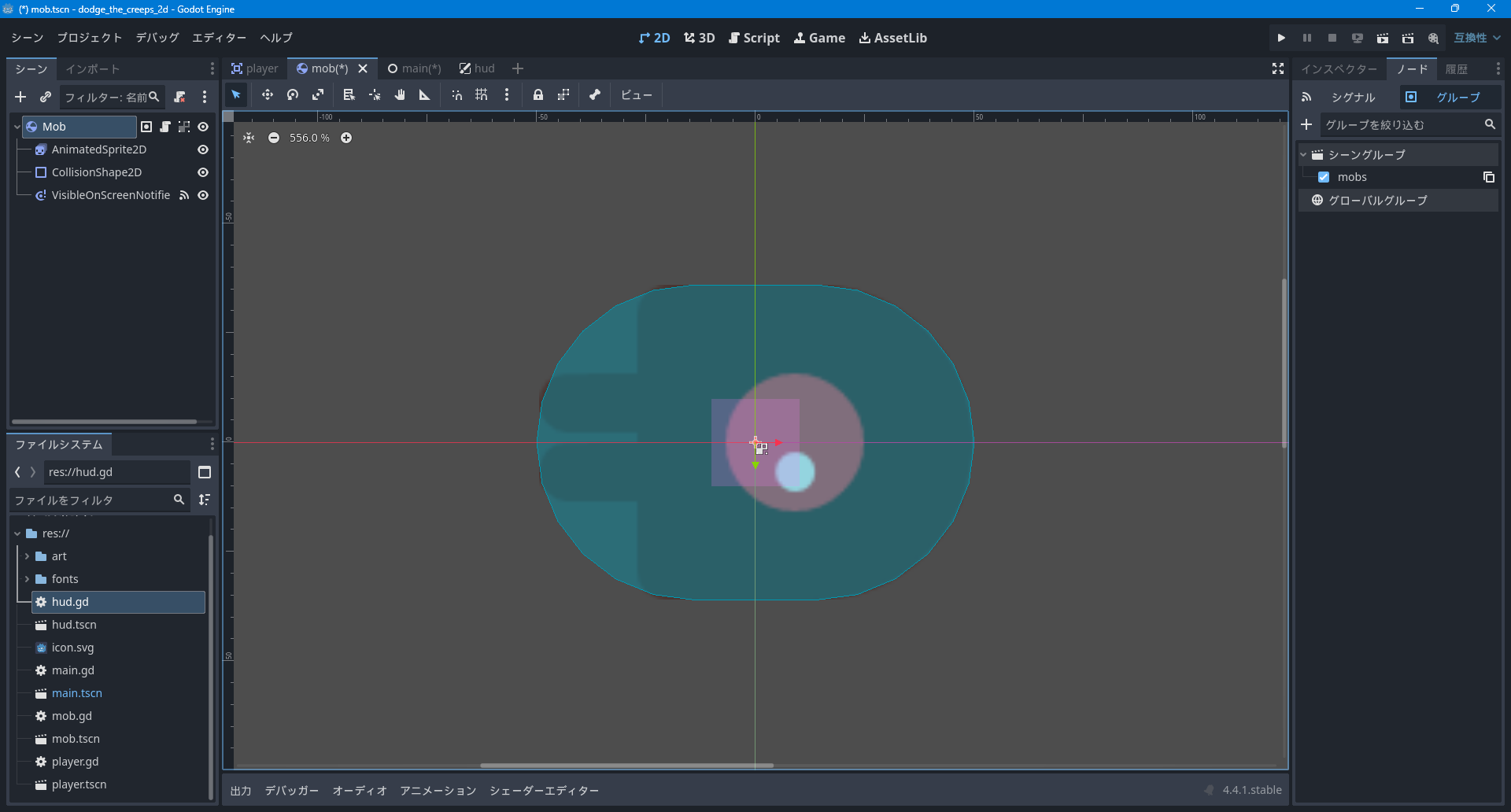Viewport: 1511px width, 812px height.
Task: Uncheck the mobs group checkbox
Action: point(1324,177)
